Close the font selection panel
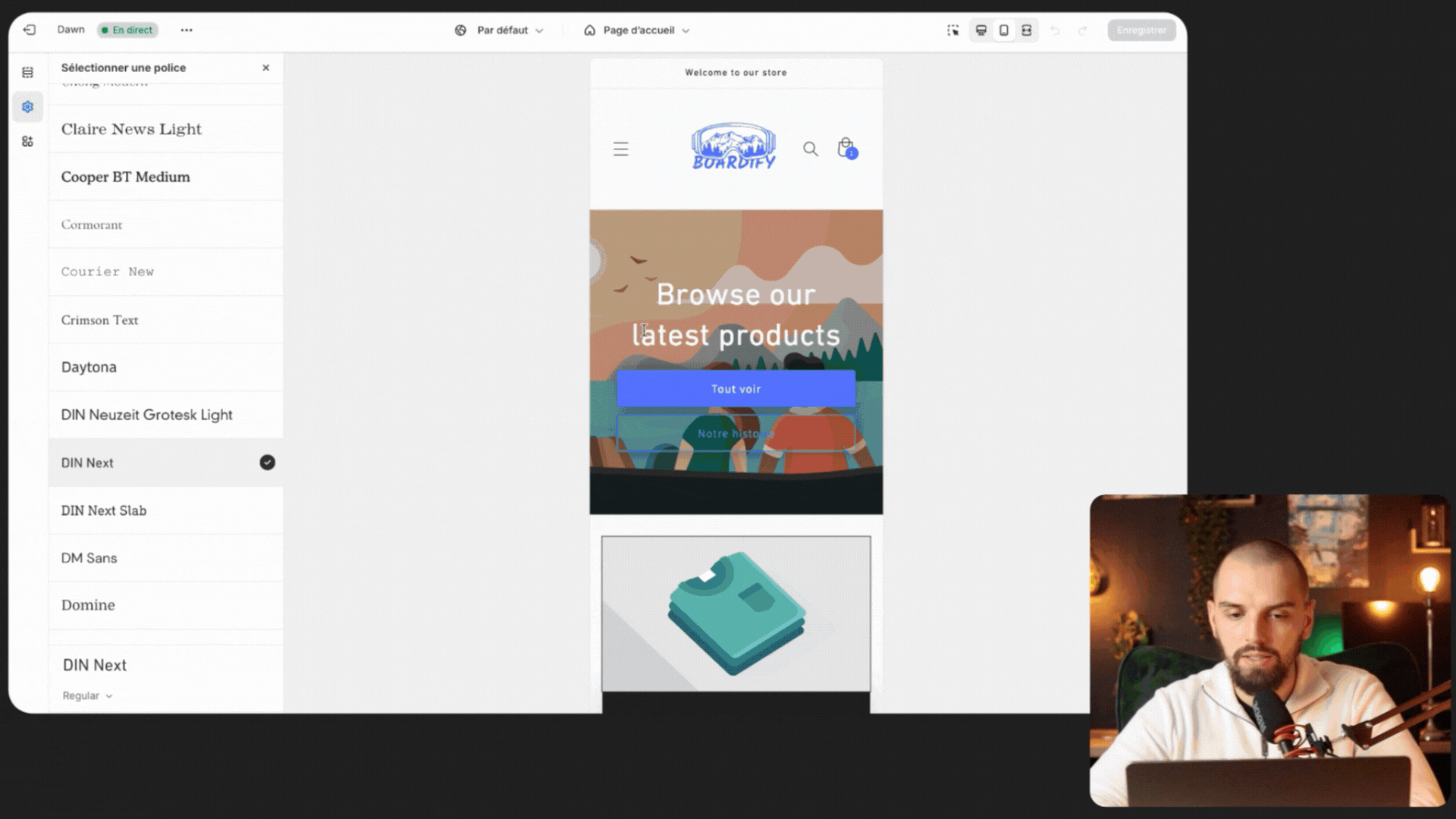 coord(266,67)
